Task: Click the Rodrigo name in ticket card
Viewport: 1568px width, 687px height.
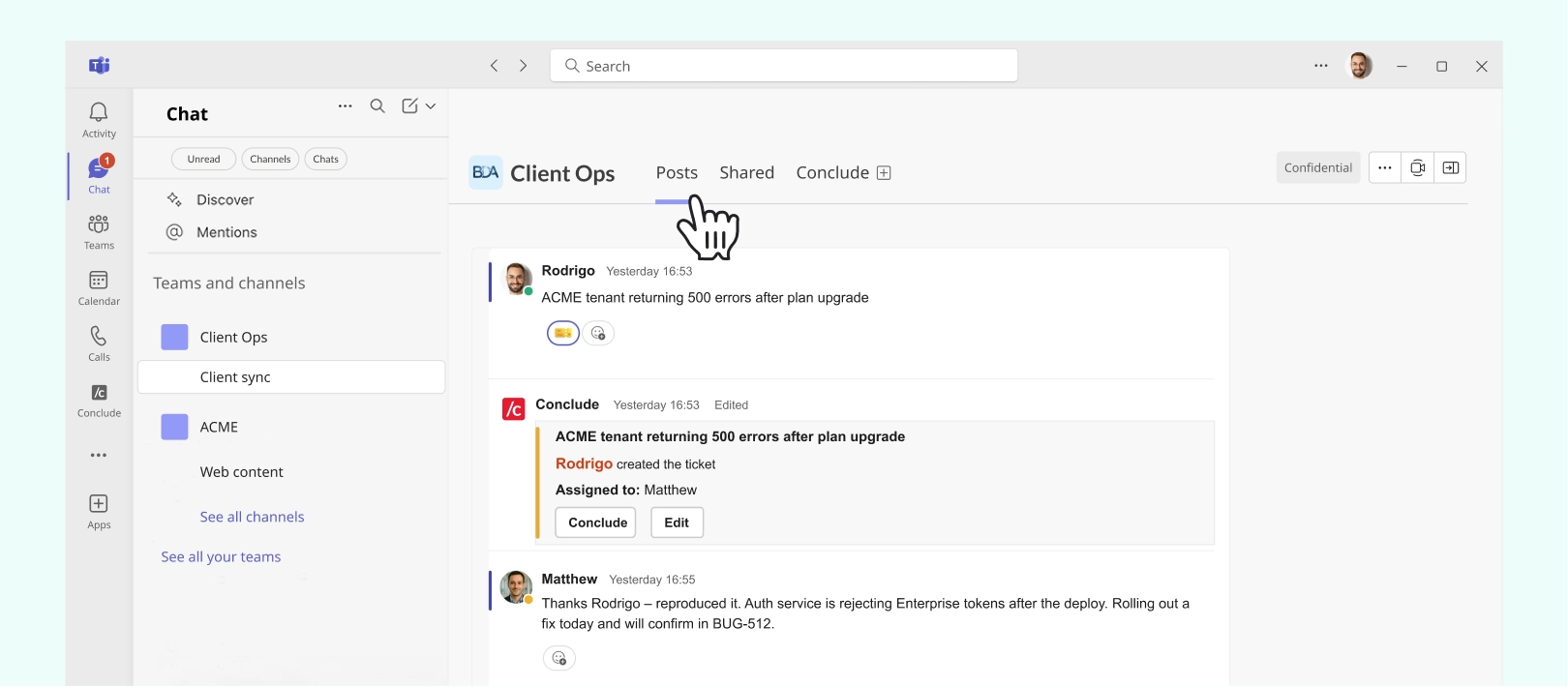Action: [x=584, y=463]
